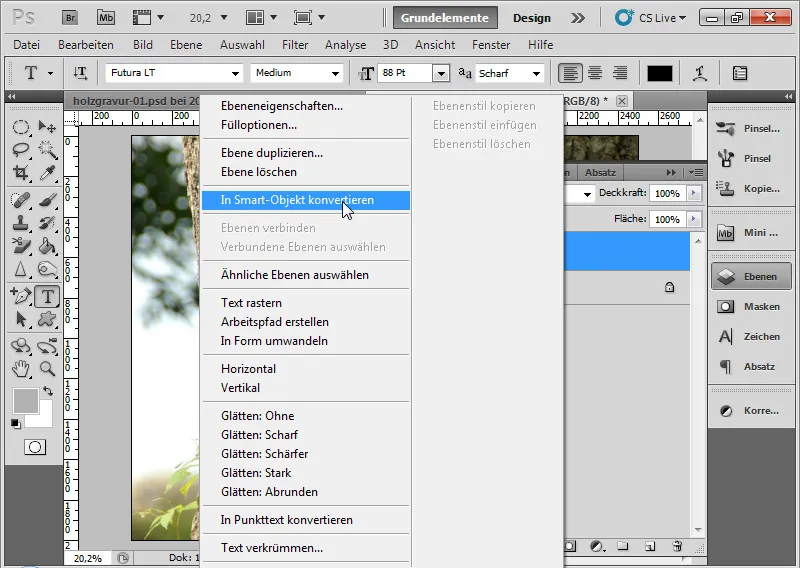Select the Clone Stamp tool
Viewport: 800px width, 568px height.
pos(21,223)
